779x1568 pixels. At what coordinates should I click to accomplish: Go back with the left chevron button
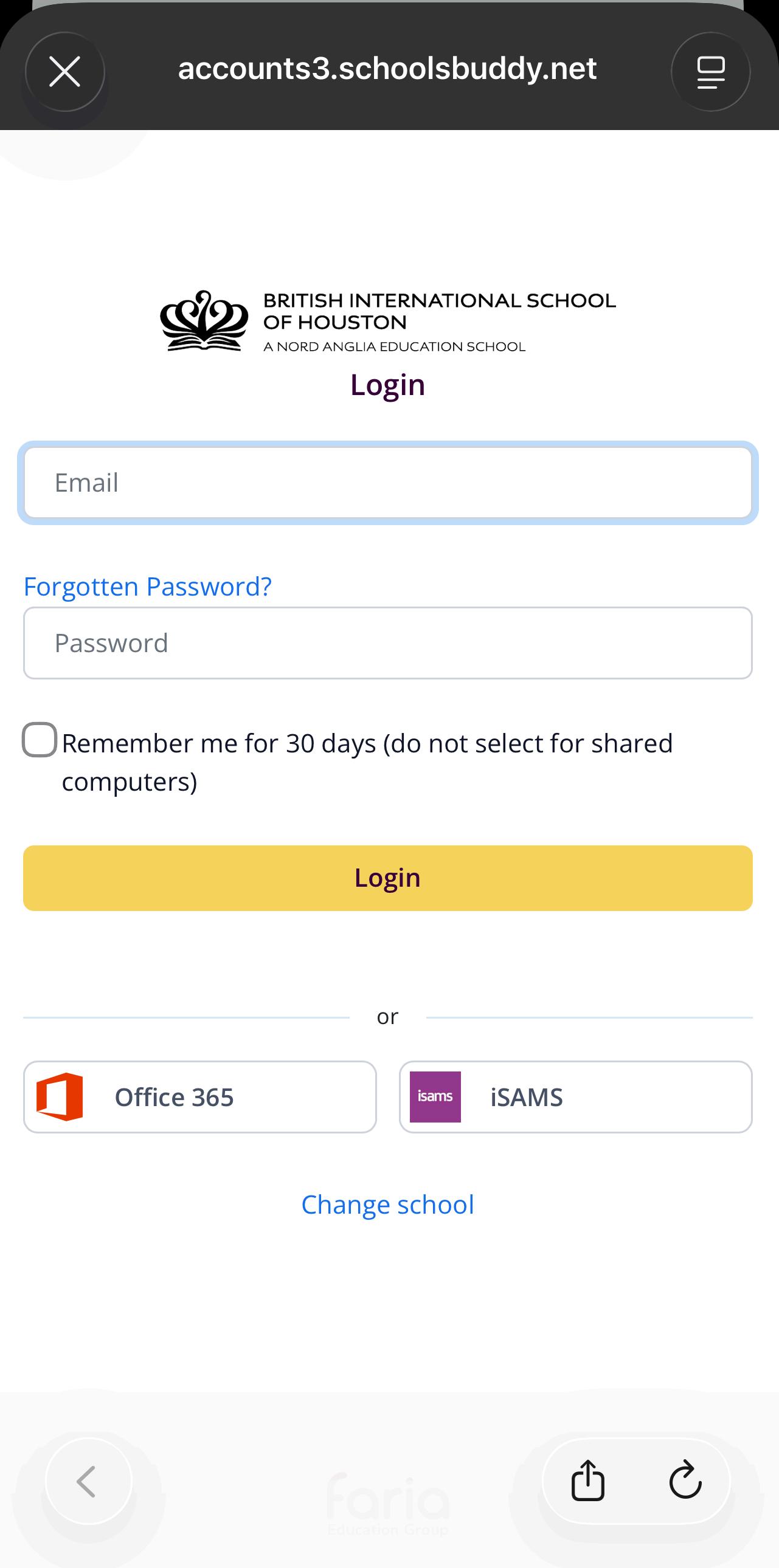88,1481
